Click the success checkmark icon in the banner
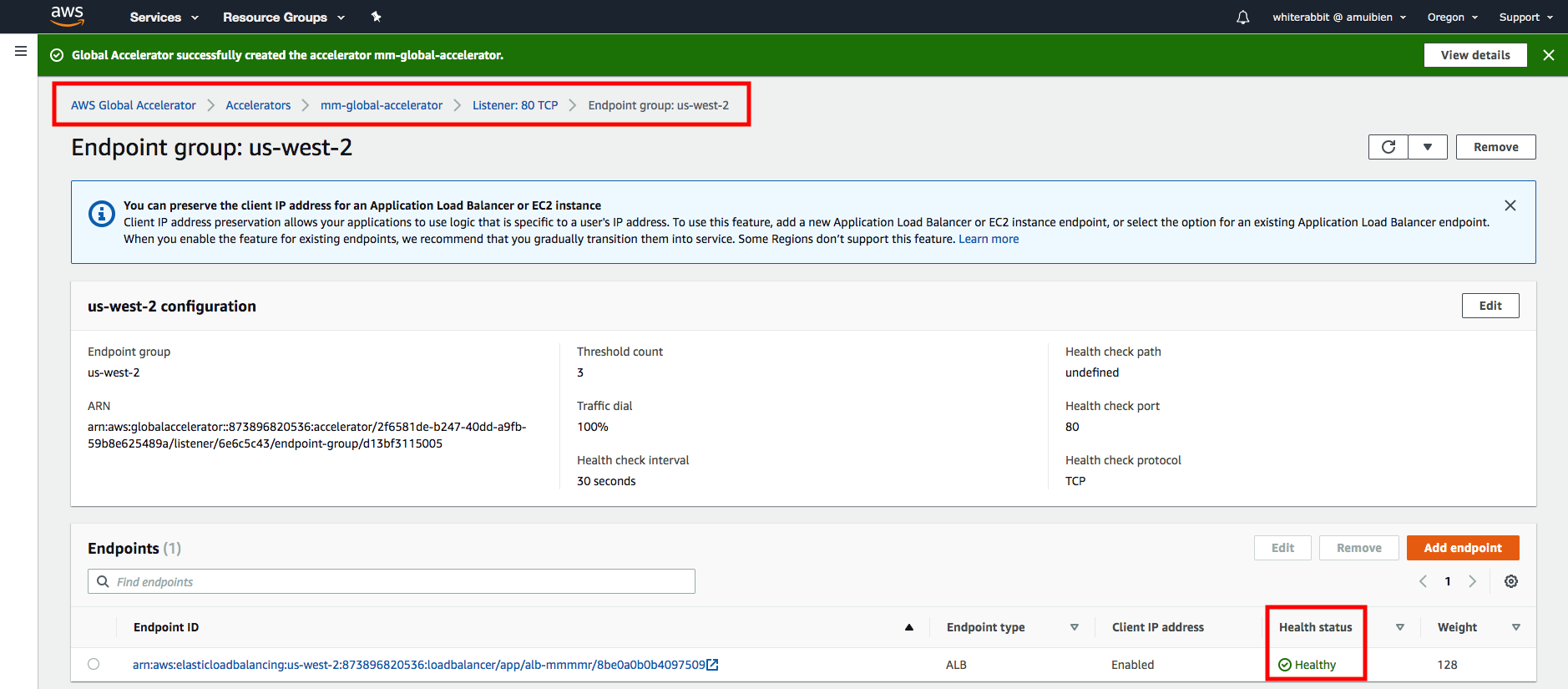1568x689 pixels. pos(57,55)
